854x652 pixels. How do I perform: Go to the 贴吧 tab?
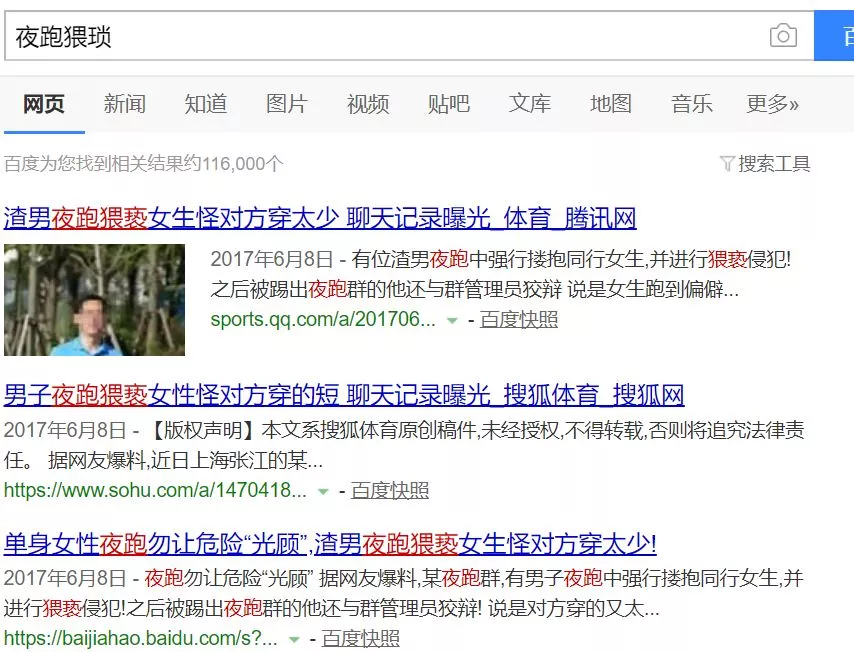coord(449,103)
